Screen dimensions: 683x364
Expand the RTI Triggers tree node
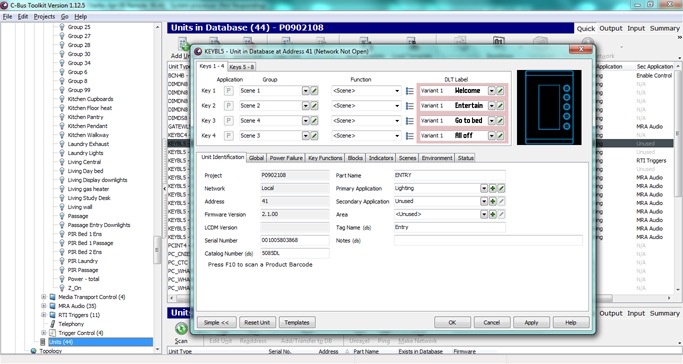(44, 315)
